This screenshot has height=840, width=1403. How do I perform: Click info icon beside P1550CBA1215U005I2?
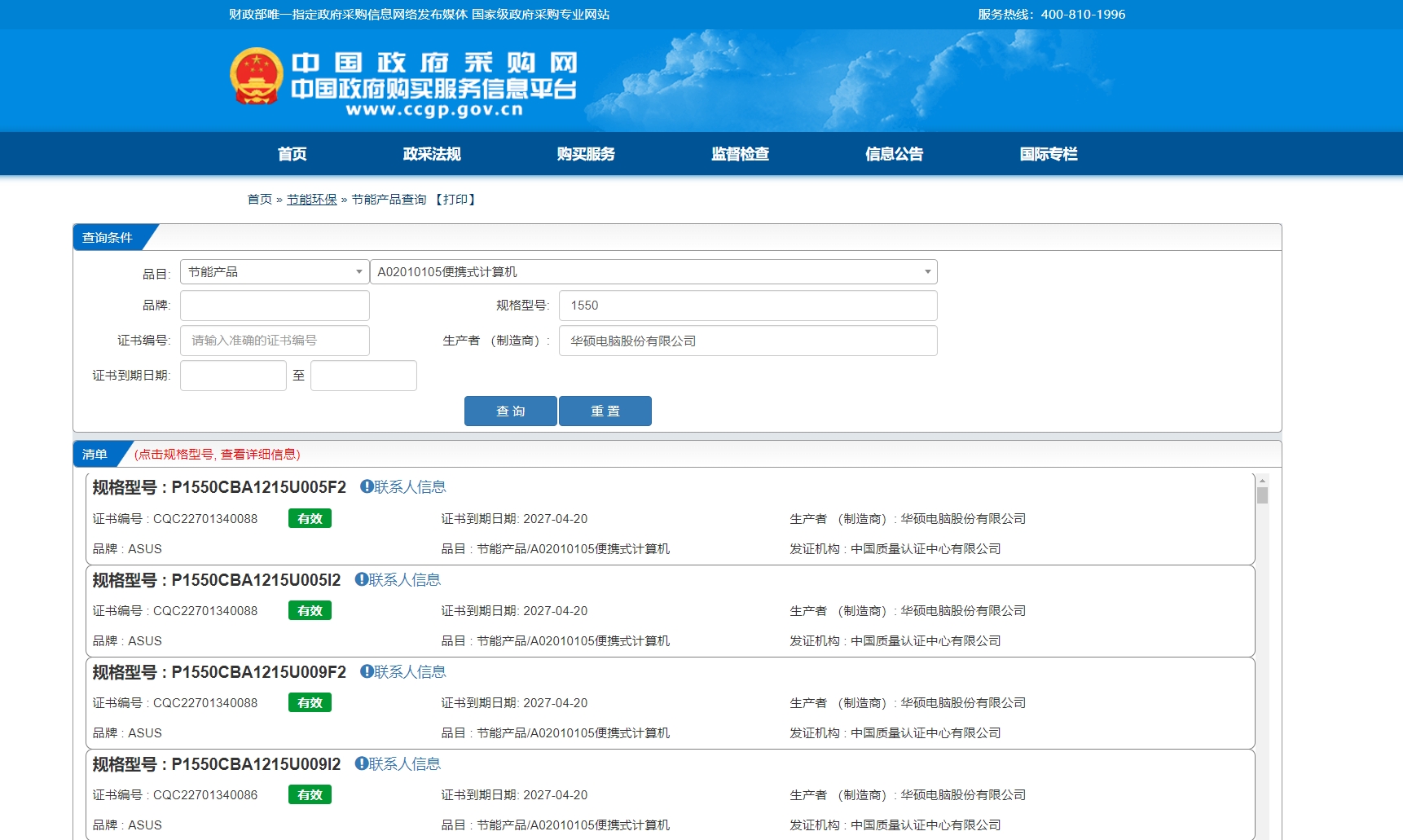pos(361,579)
